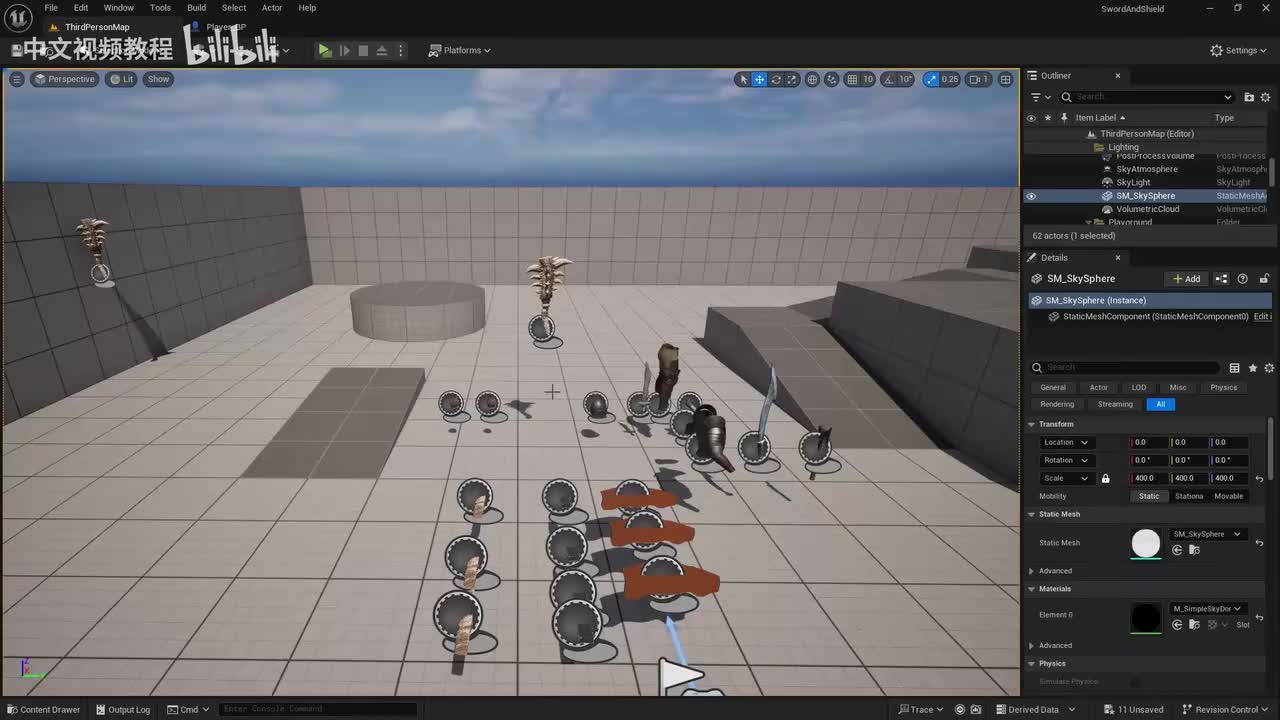Open the Outliner settings gear
This screenshot has height=720, width=1280.
point(1267,97)
